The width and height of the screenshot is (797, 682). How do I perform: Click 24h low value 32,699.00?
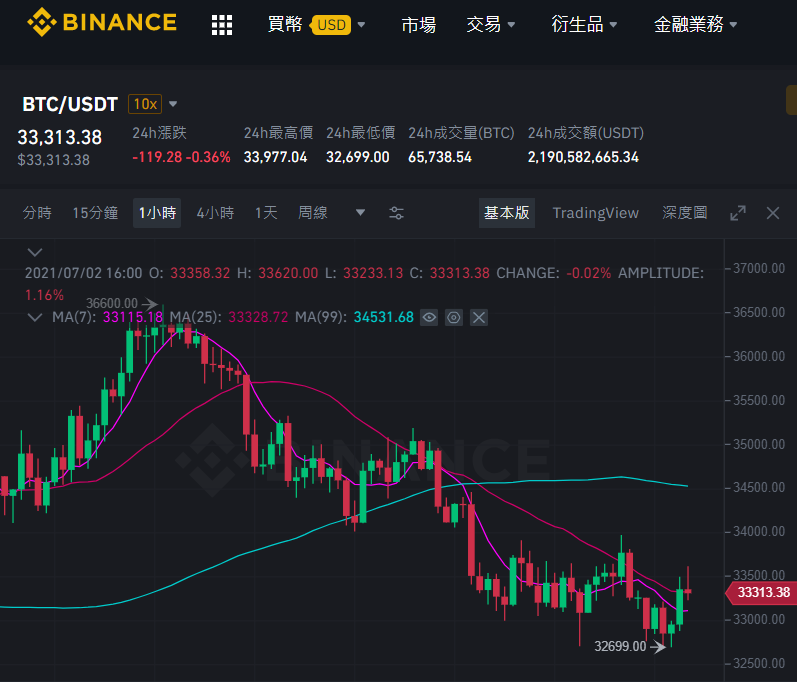click(x=358, y=157)
